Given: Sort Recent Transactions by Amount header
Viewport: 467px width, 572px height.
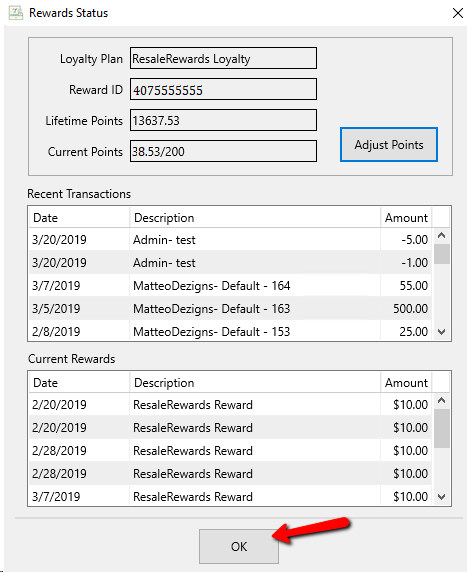Looking at the screenshot, I should [406, 217].
